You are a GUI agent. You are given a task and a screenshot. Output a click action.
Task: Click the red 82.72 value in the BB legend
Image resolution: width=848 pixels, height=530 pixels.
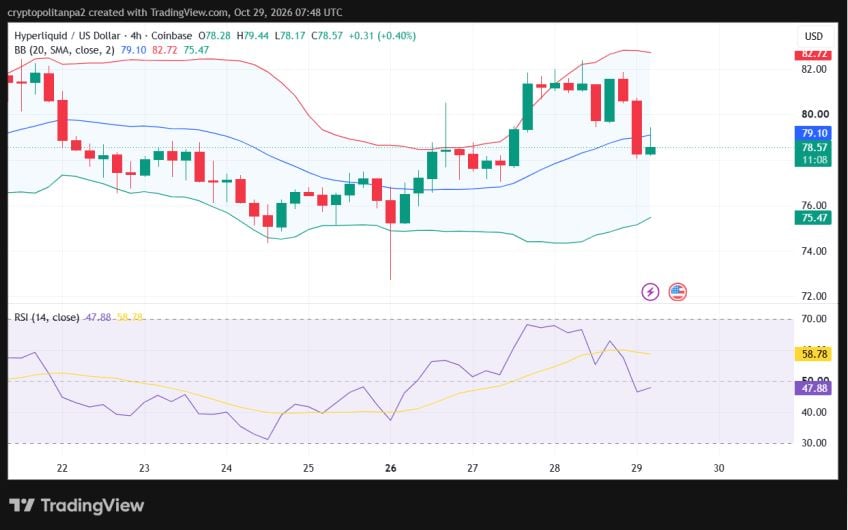pyautogui.click(x=164, y=50)
